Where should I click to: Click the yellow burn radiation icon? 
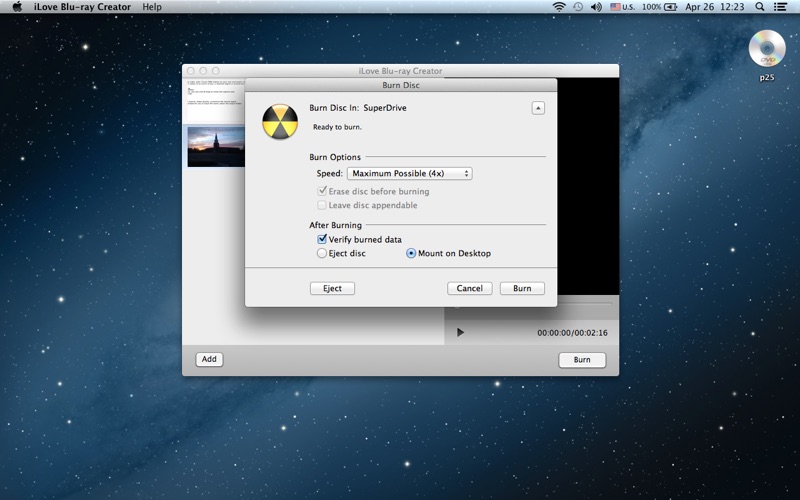[280, 121]
